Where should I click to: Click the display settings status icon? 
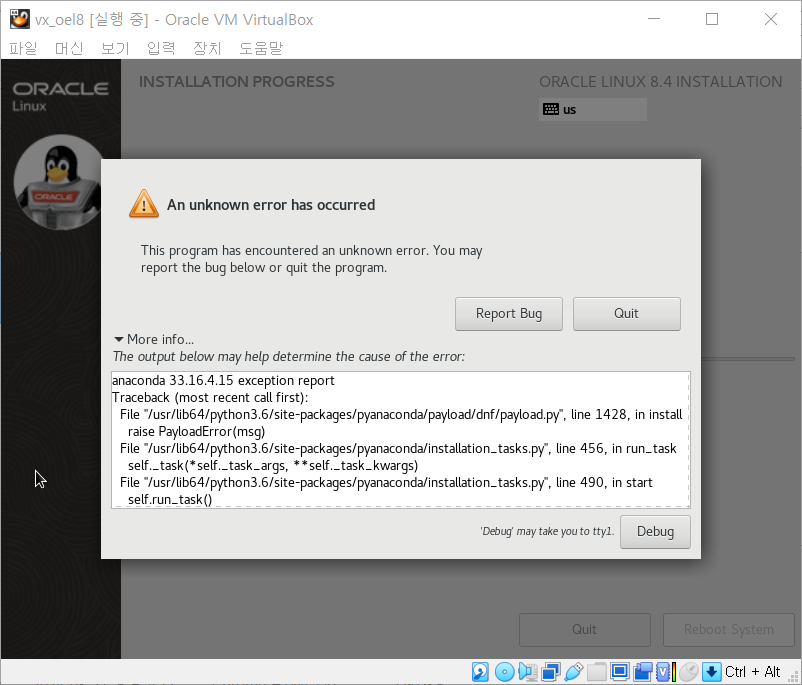point(620,672)
